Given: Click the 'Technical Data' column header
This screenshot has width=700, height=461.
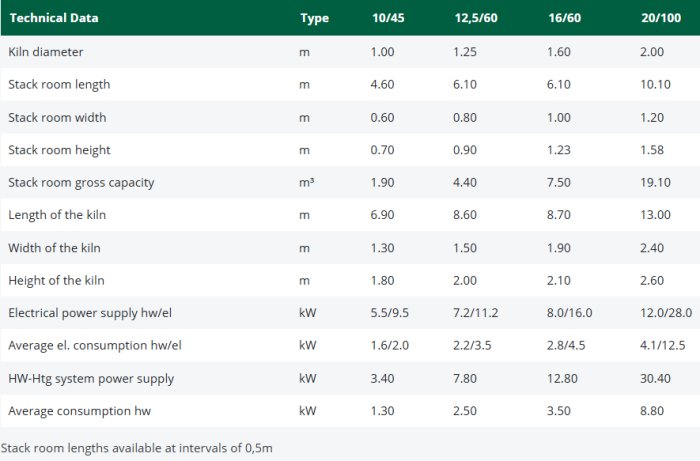Looking at the screenshot, I should pos(53,18).
